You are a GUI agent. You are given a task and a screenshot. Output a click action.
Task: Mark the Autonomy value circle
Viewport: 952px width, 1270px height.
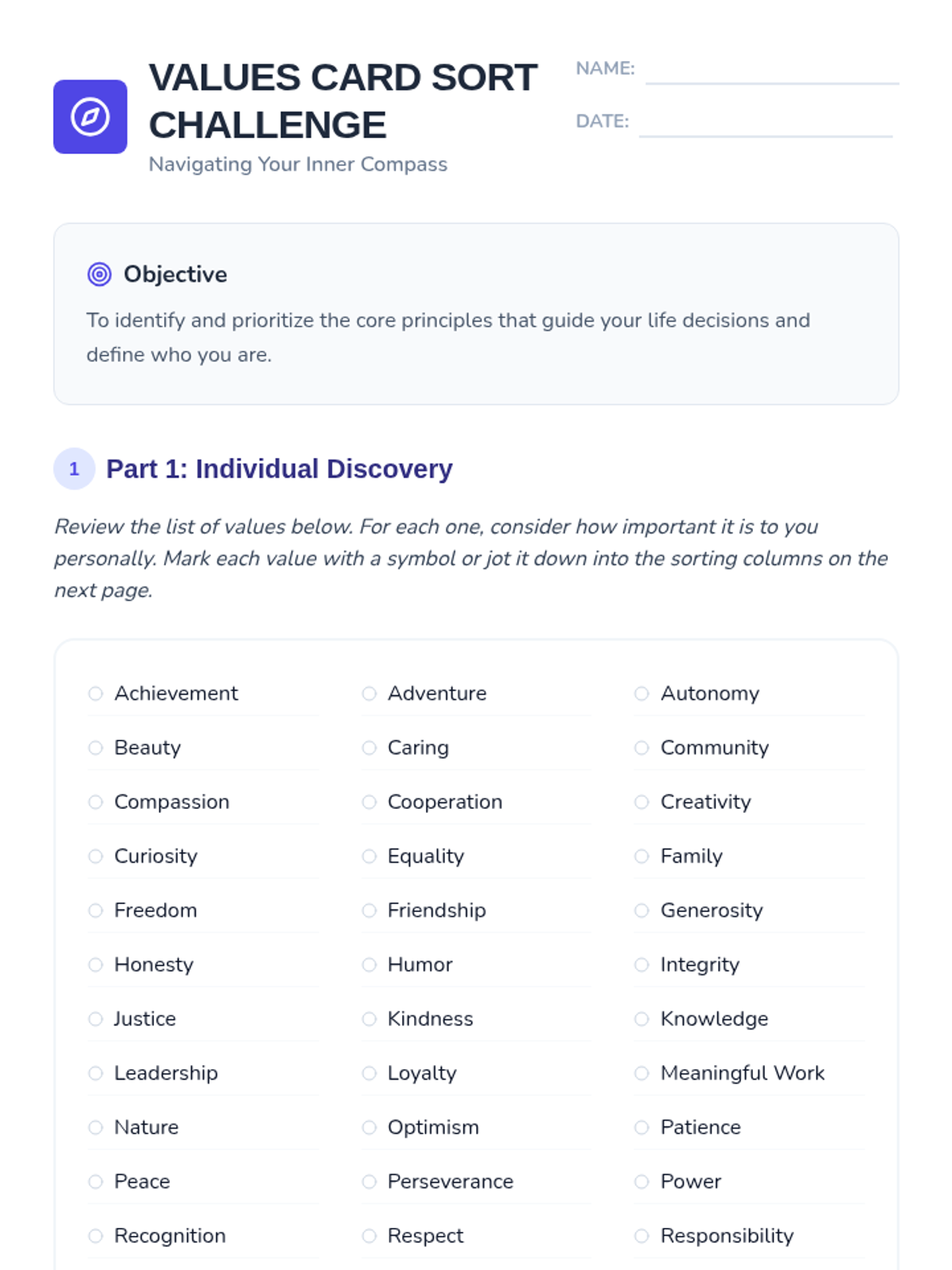coord(642,694)
